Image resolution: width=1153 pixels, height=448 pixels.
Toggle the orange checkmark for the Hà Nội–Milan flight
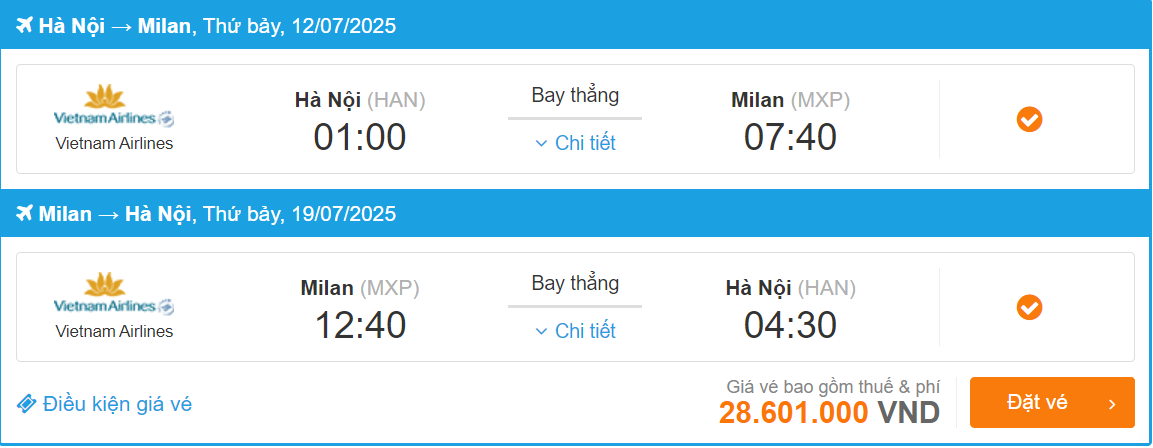pyautogui.click(x=1029, y=120)
